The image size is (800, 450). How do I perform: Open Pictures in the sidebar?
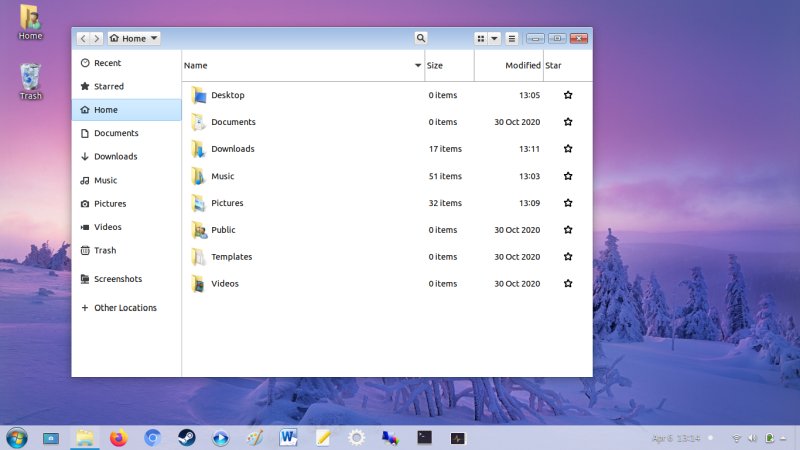[x=127, y=204]
